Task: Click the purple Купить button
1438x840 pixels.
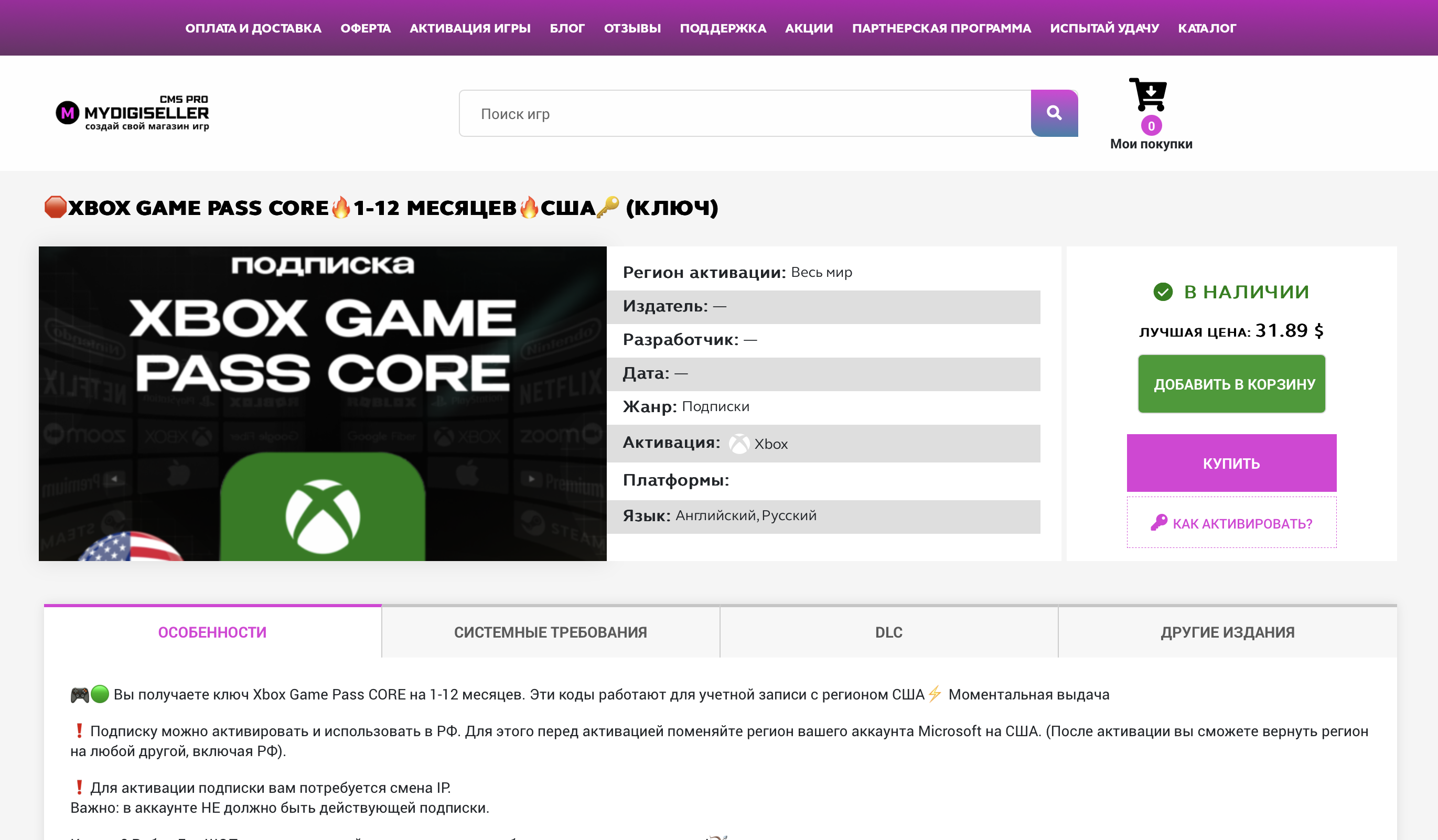Action: click(x=1231, y=463)
